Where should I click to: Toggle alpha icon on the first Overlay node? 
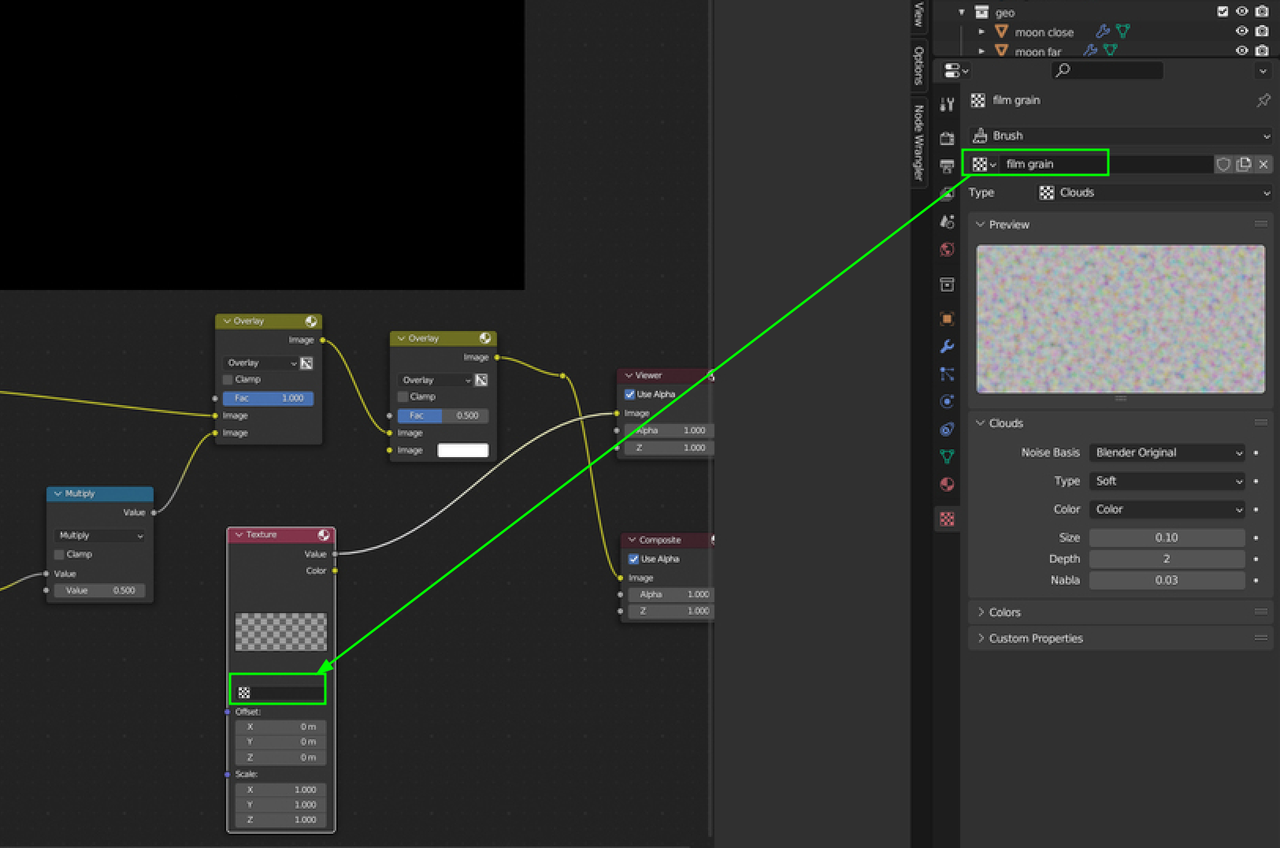pos(307,363)
